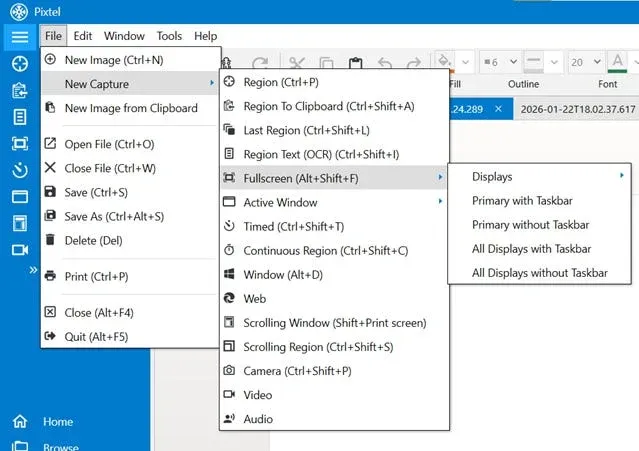Screen dimensions: 639x451
Task: Choose New Image from Clipboard
Action: coord(130,108)
